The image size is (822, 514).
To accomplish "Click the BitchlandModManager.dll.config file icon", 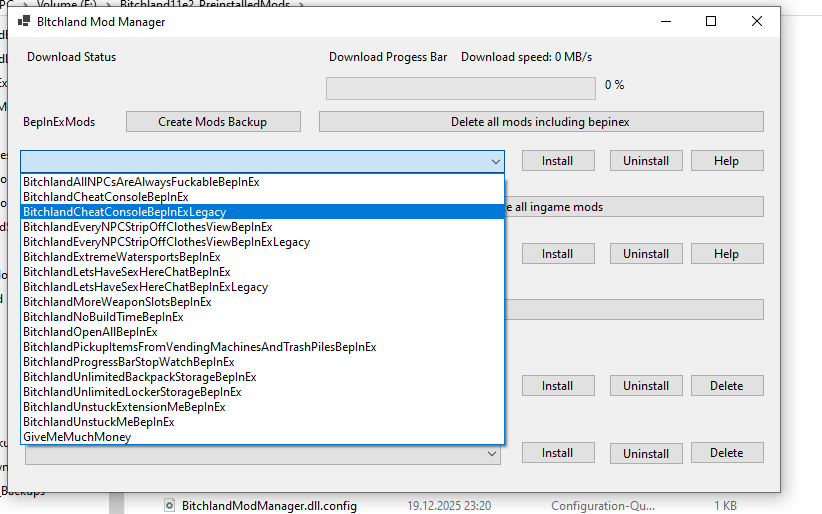I will pyautogui.click(x=169, y=506).
